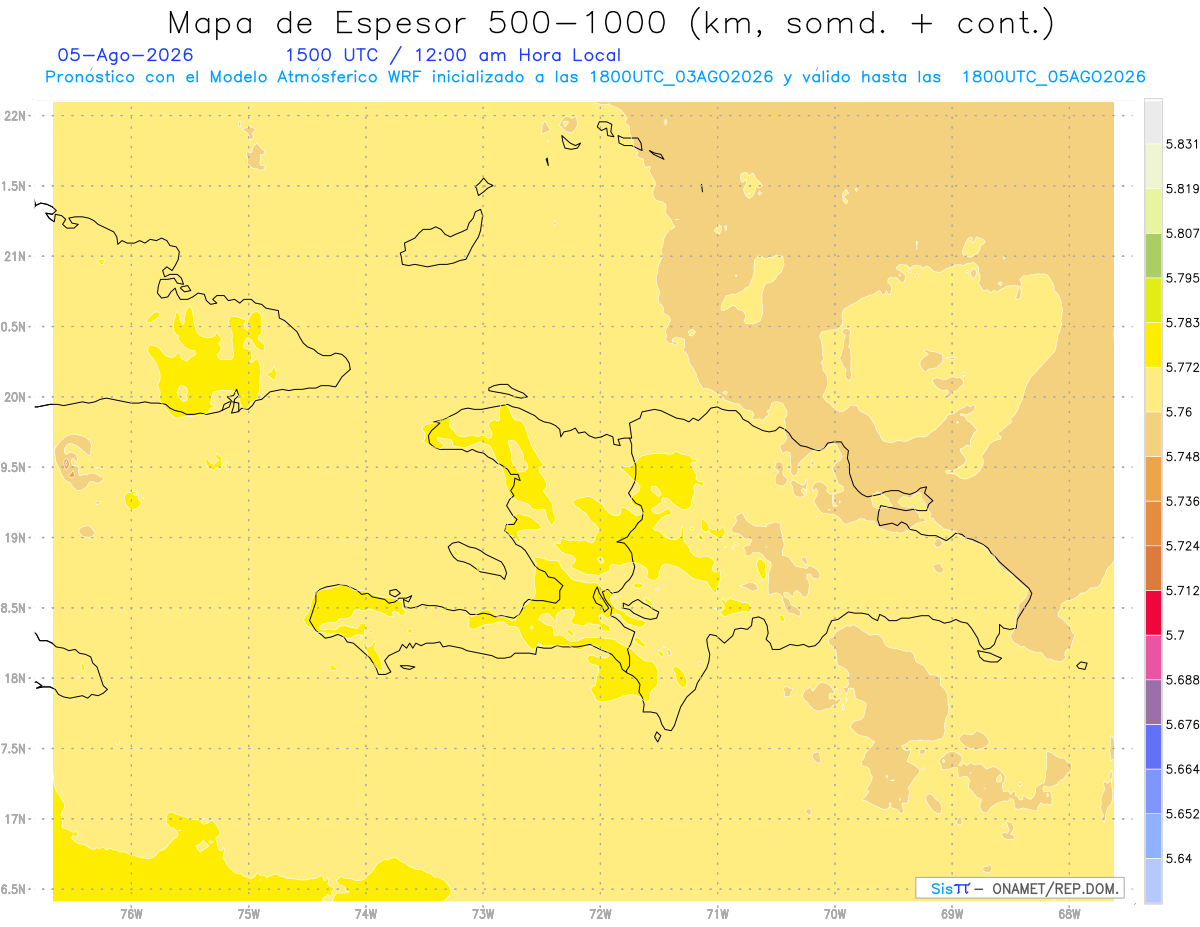Click the longitude label "72W"

coord(600,913)
